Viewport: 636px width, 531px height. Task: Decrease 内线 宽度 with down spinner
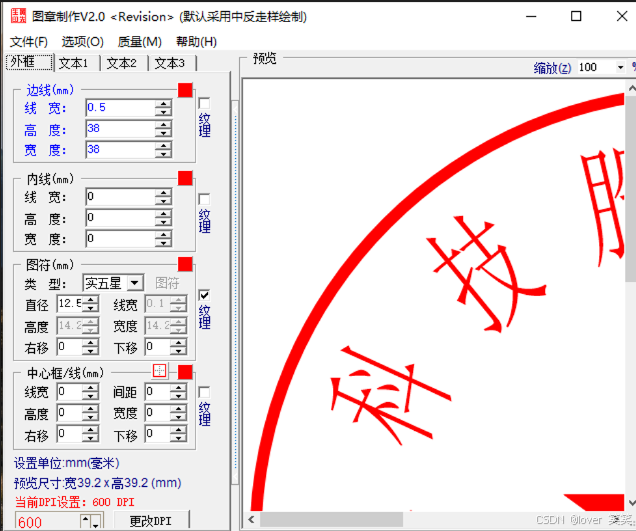(x=163, y=243)
